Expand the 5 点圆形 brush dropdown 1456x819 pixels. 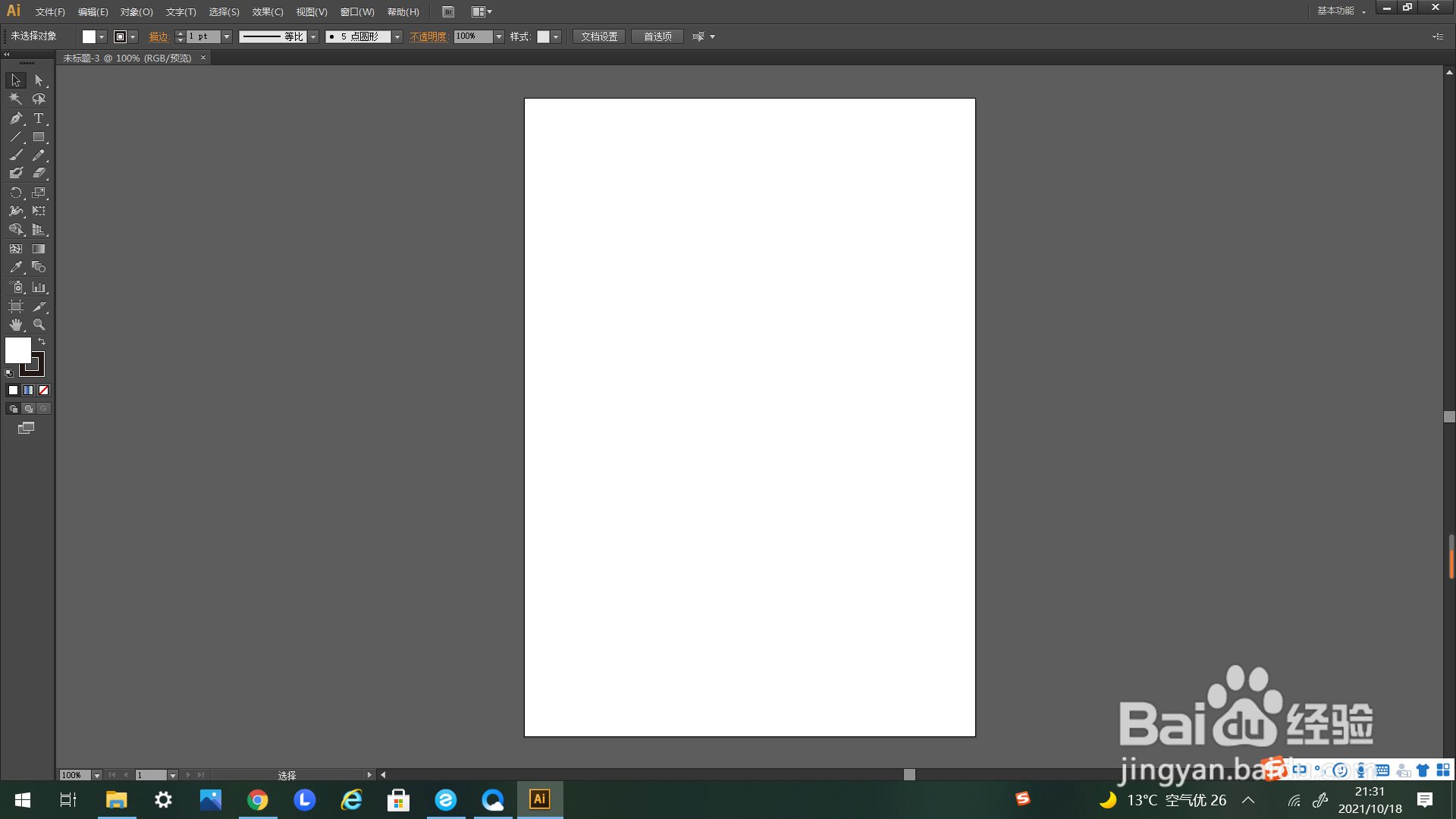click(x=397, y=36)
